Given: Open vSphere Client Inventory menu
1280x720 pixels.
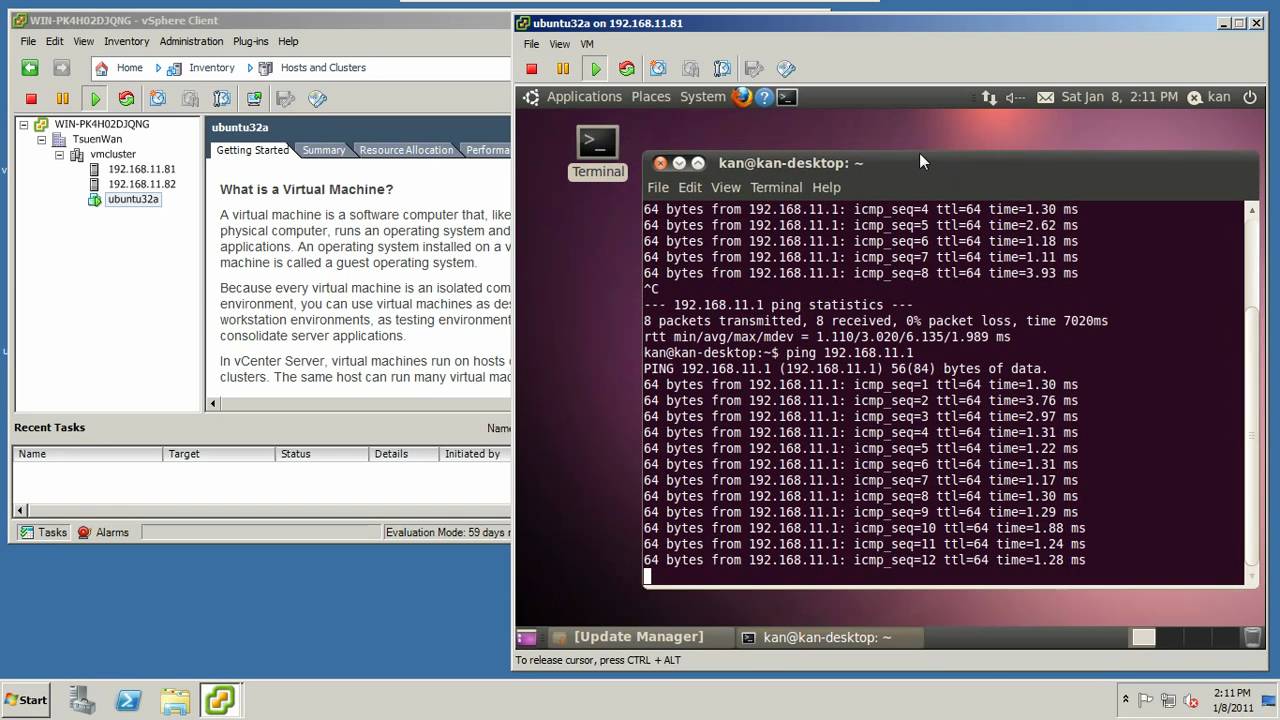Looking at the screenshot, I should click(126, 42).
